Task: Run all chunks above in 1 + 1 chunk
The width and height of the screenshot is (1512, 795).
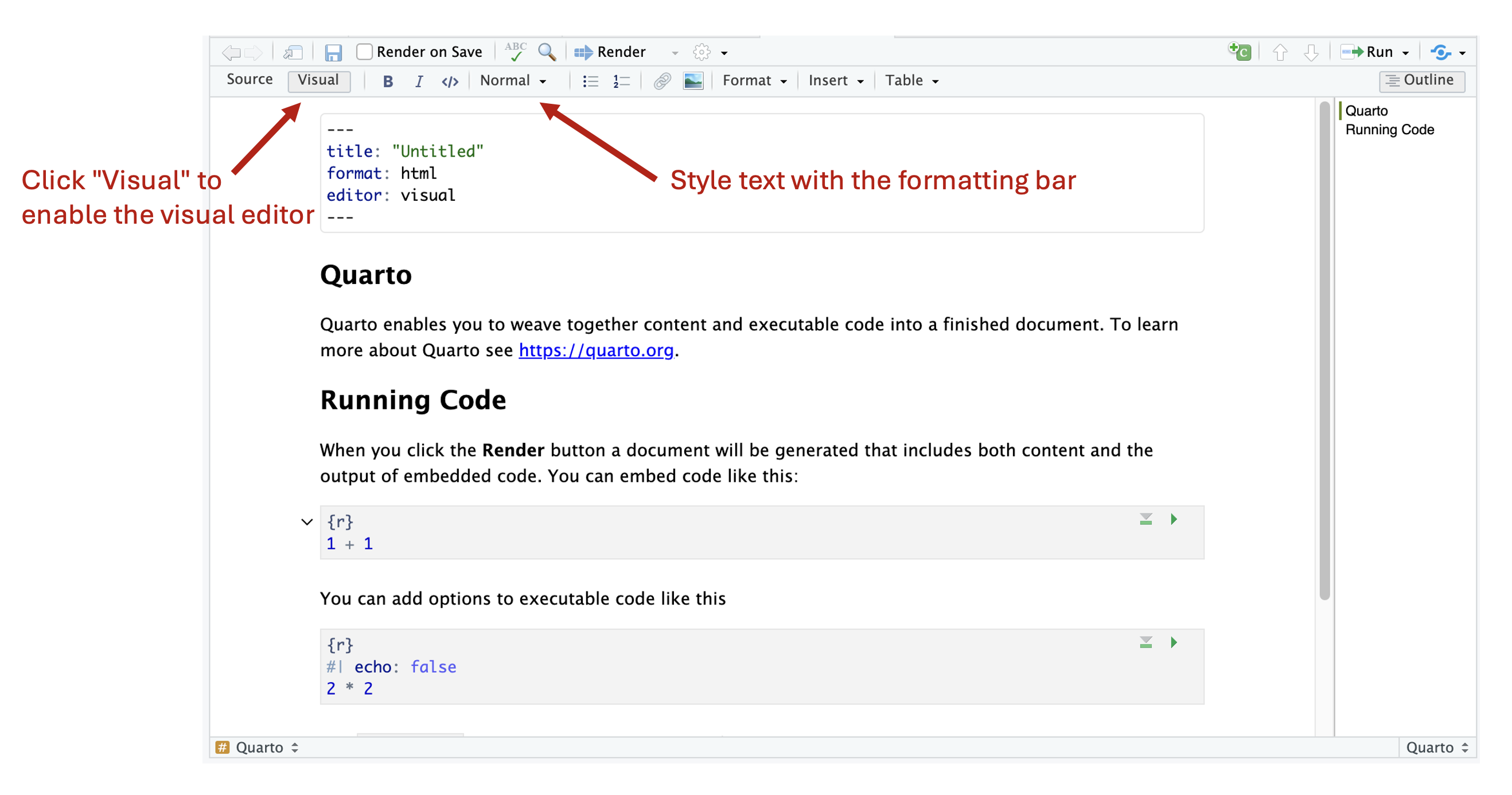Action: pyautogui.click(x=1145, y=519)
